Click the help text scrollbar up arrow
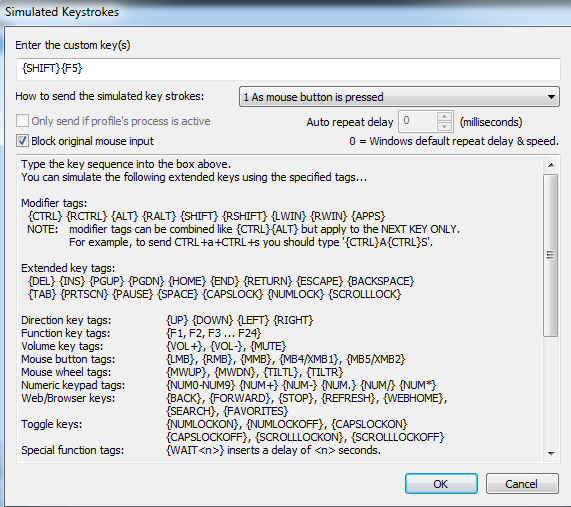The height and width of the screenshot is (507, 571). [551, 165]
